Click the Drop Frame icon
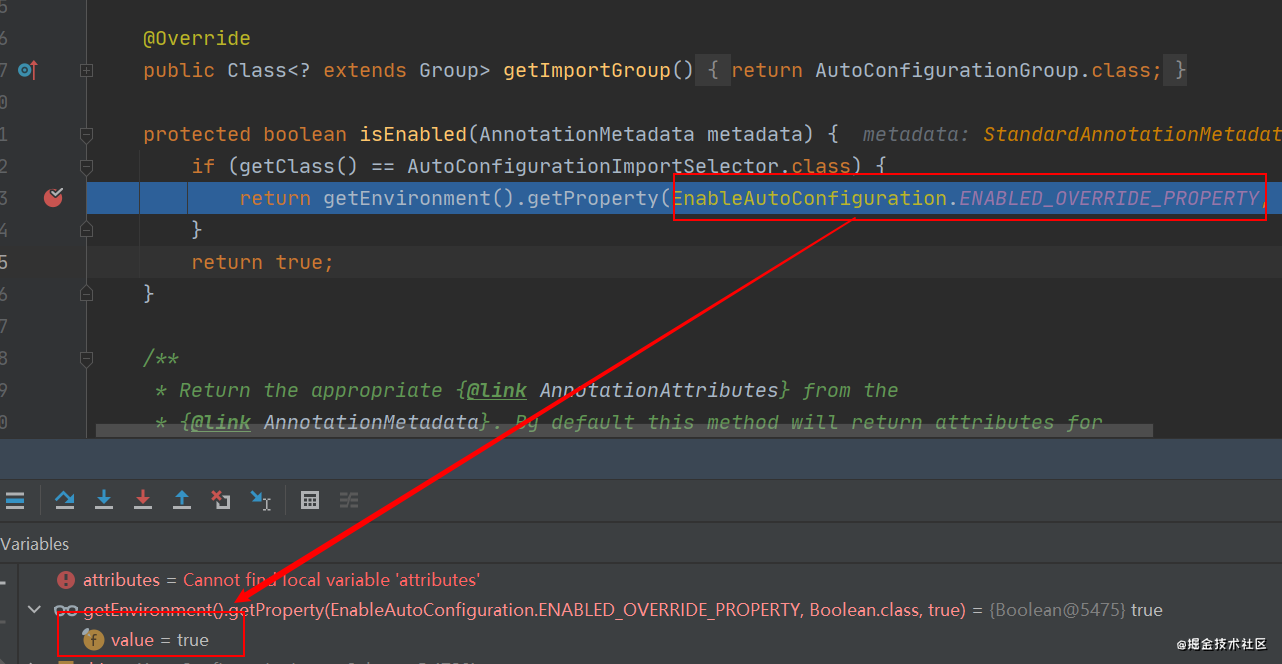Image resolution: width=1282 pixels, height=664 pixels. [221, 500]
